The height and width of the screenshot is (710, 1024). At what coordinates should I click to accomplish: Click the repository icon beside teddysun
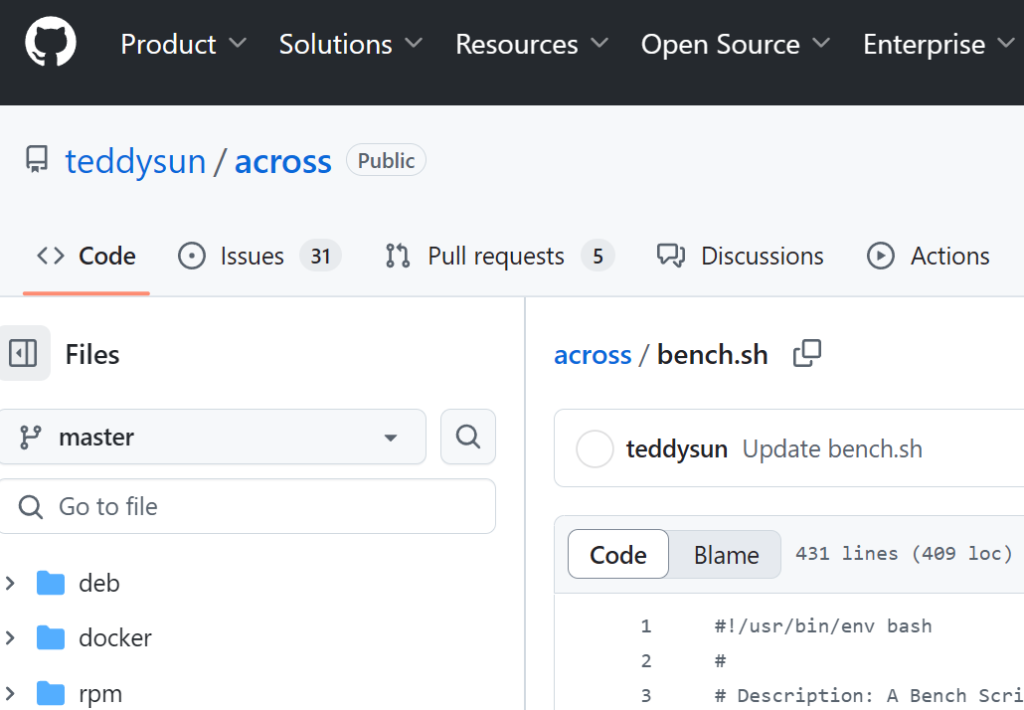[x=37, y=160]
